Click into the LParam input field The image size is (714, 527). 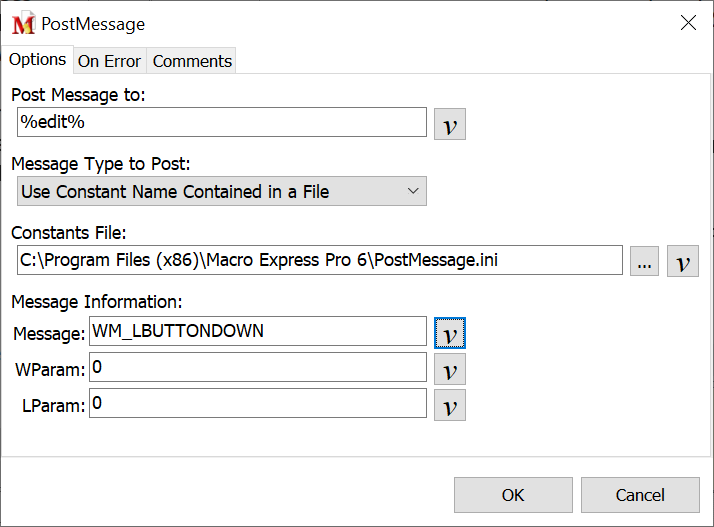pyautogui.click(x=257, y=403)
